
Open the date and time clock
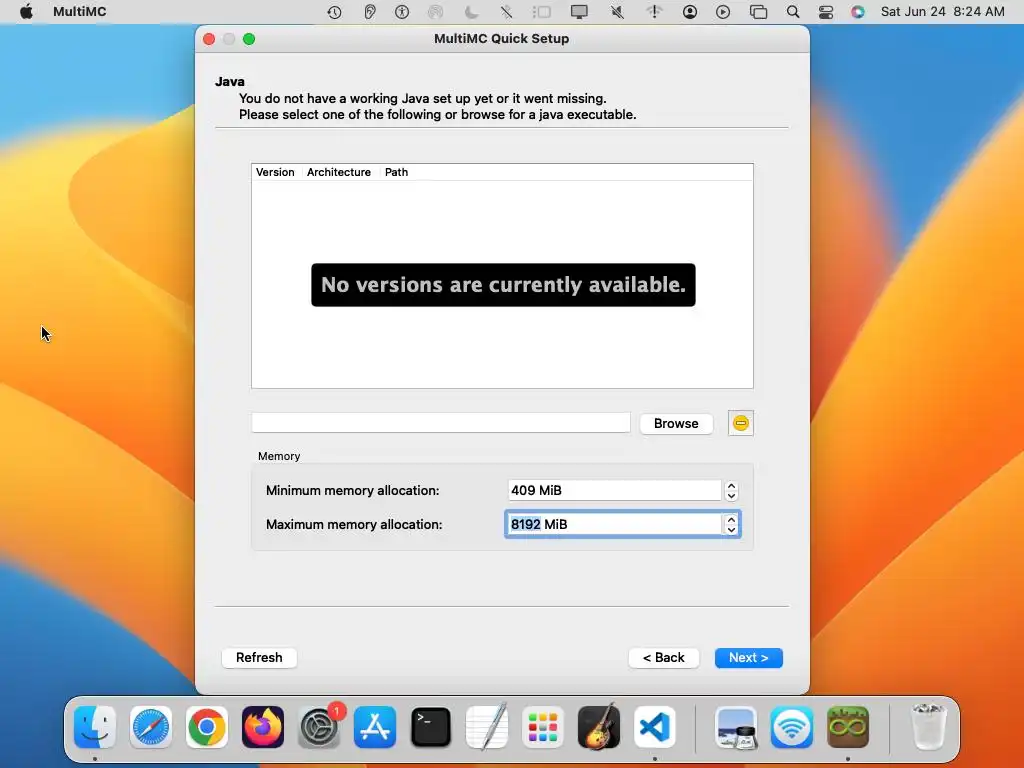click(942, 12)
